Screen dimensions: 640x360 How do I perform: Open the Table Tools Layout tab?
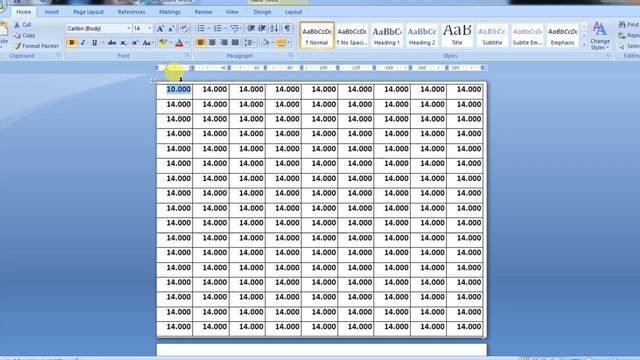click(293, 12)
